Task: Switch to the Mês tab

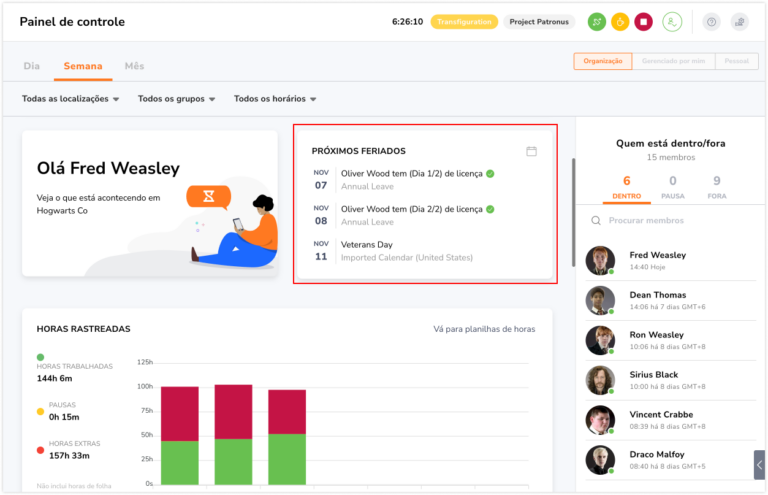Action: click(x=134, y=66)
